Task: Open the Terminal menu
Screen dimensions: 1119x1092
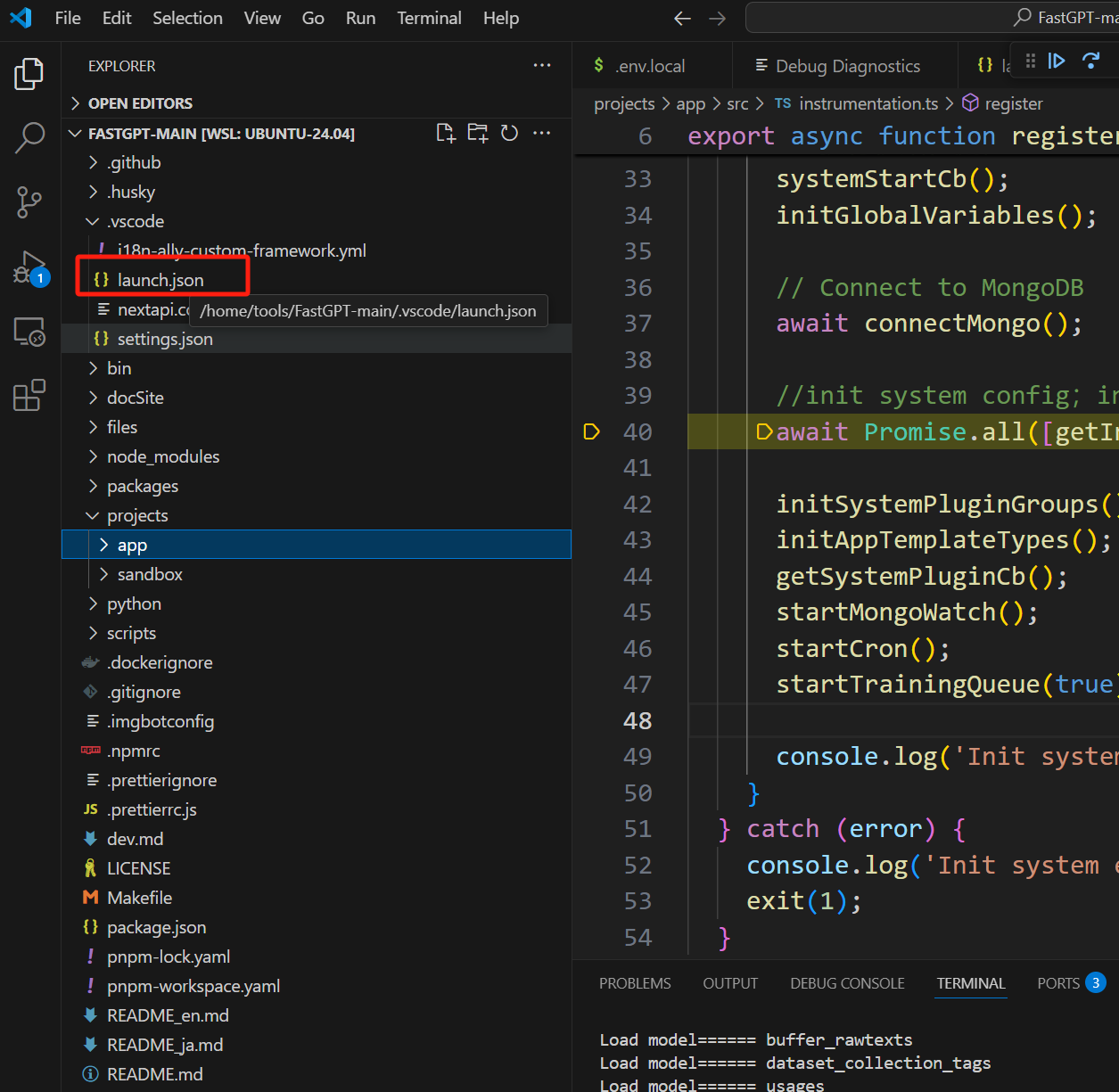Action: tap(429, 18)
